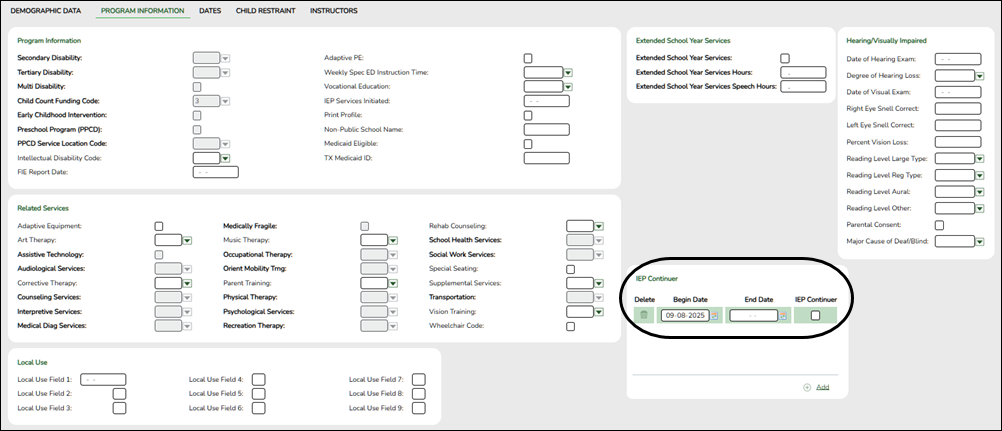Click the End Date input field
This screenshot has height=431, width=1002.
(x=754, y=316)
